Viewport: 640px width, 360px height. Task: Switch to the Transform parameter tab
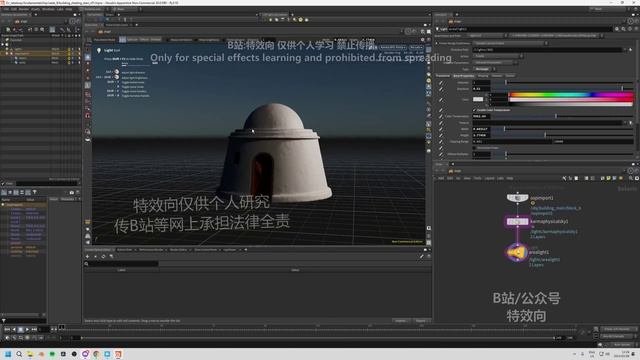442,76
